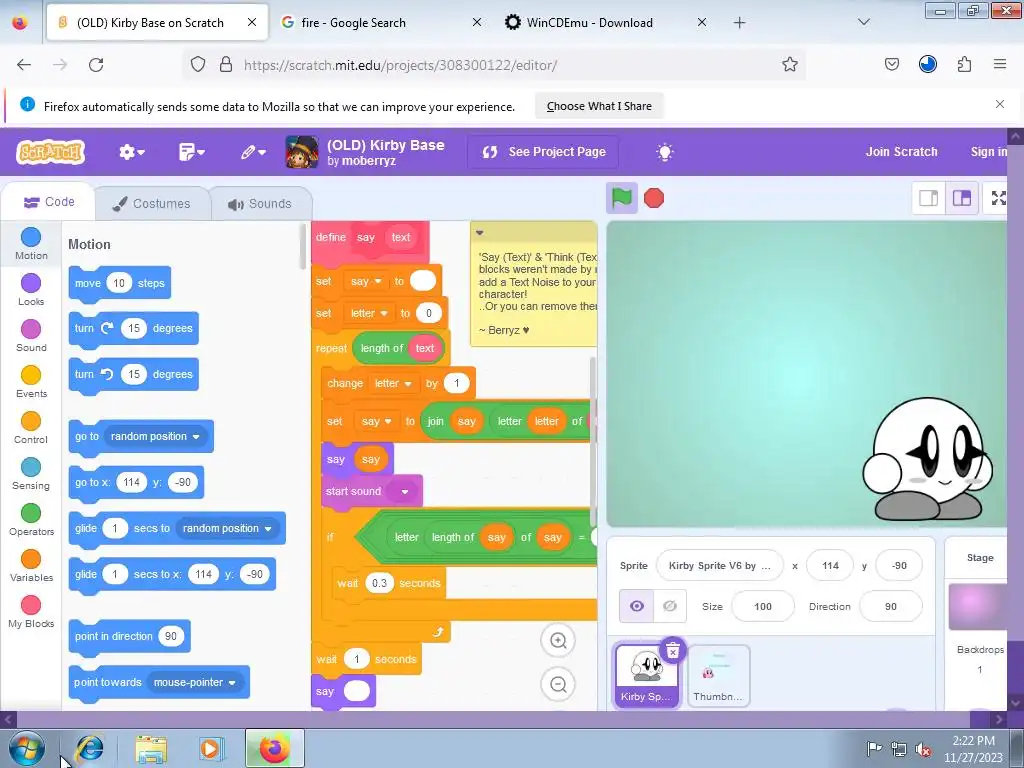The width and height of the screenshot is (1024, 768).
Task: Click the Join Scratch link
Action: point(901,152)
